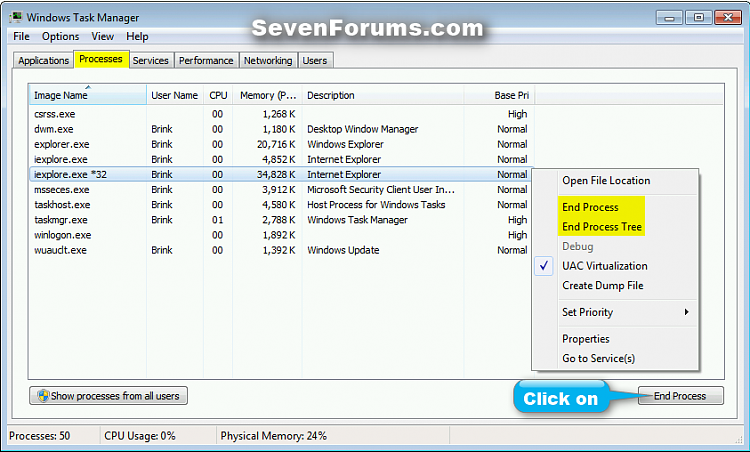Select the iexplore.exe row using 4,852 K
Image resolution: width=750 pixels, height=452 pixels.
(281, 159)
